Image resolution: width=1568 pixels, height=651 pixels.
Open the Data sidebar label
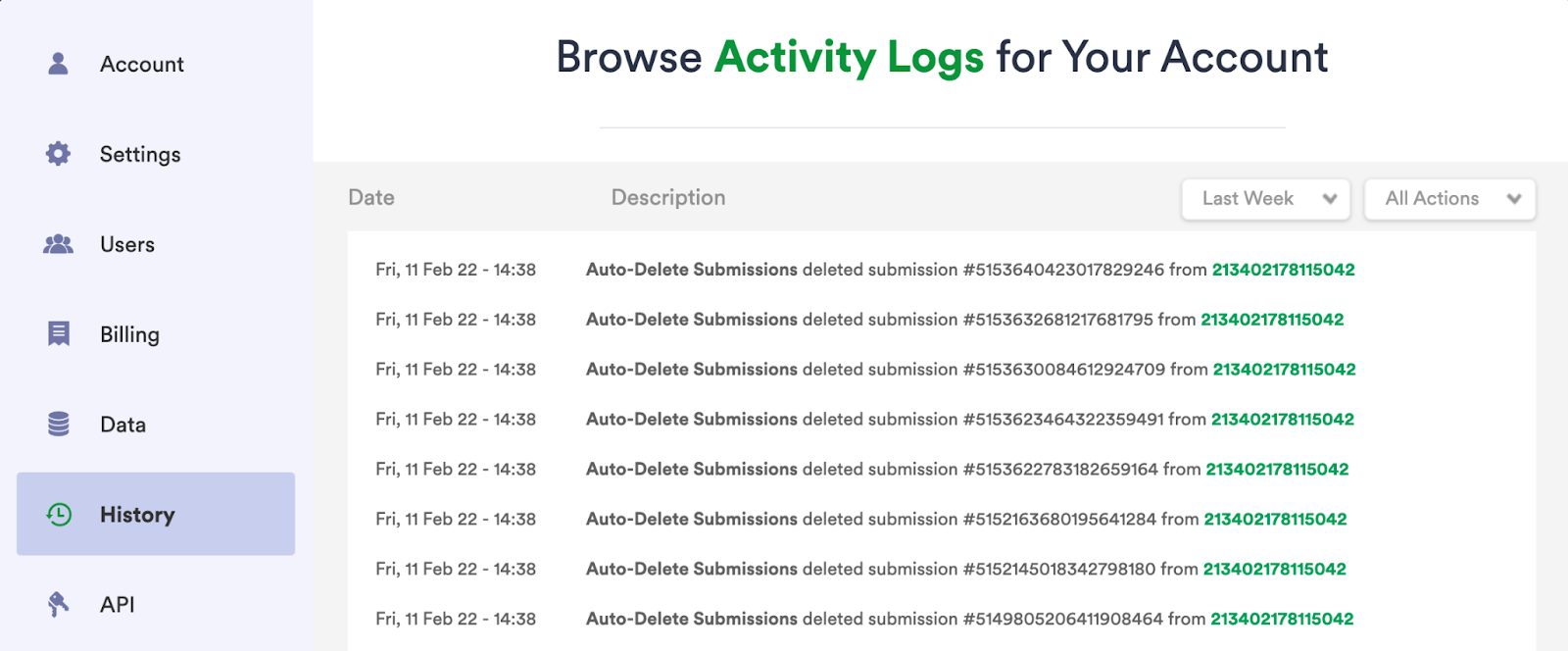coord(122,426)
